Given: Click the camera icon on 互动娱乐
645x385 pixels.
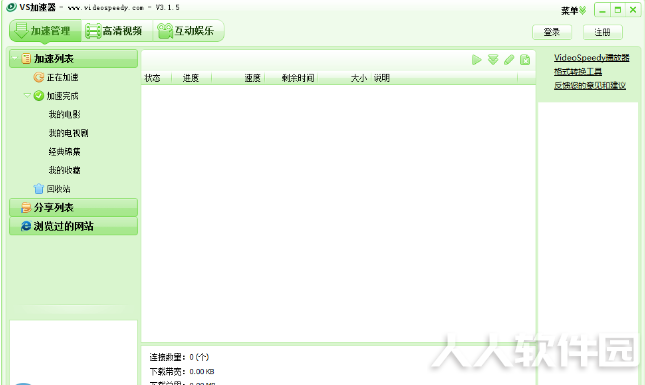Looking at the screenshot, I should coord(165,31).
